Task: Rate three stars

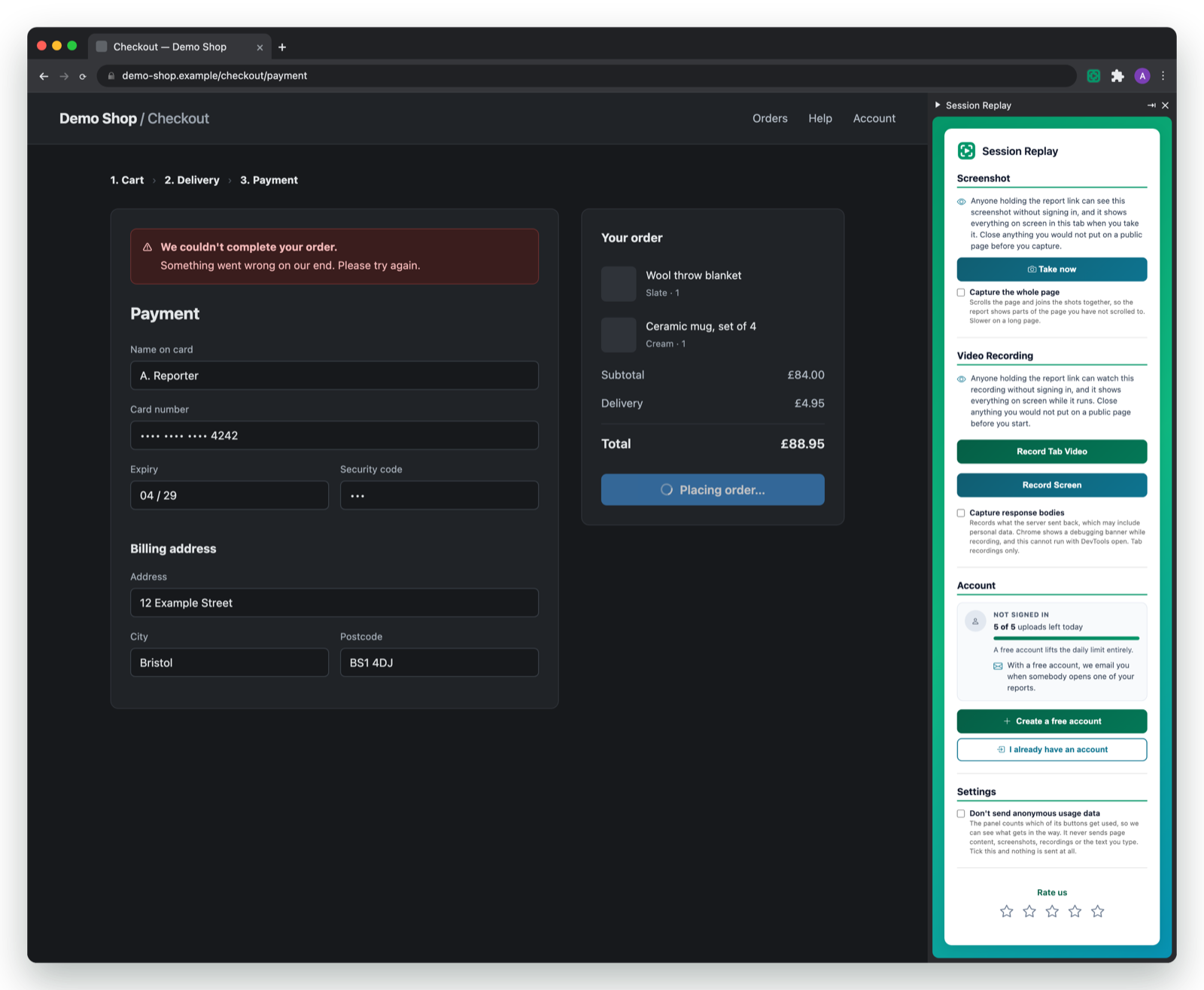Action: tap(1052, 912)
